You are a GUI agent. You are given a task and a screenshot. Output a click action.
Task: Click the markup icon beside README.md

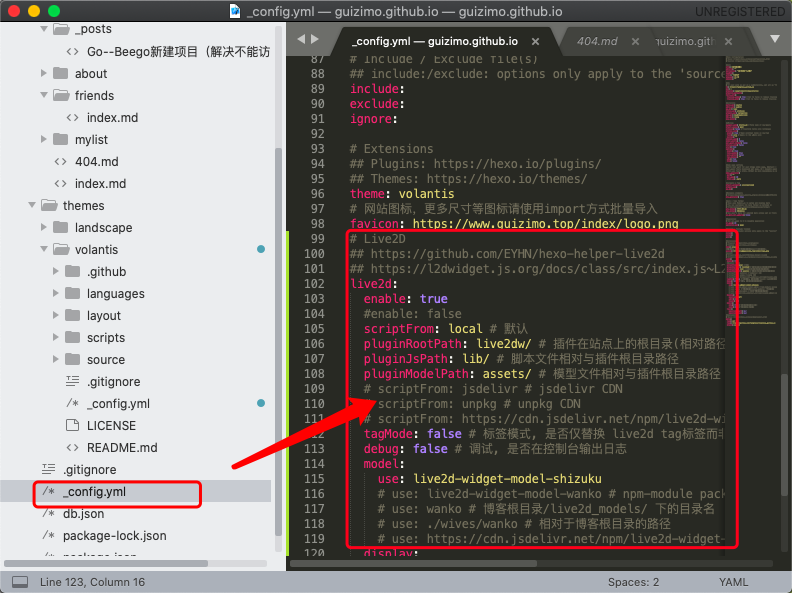(73, 447)
